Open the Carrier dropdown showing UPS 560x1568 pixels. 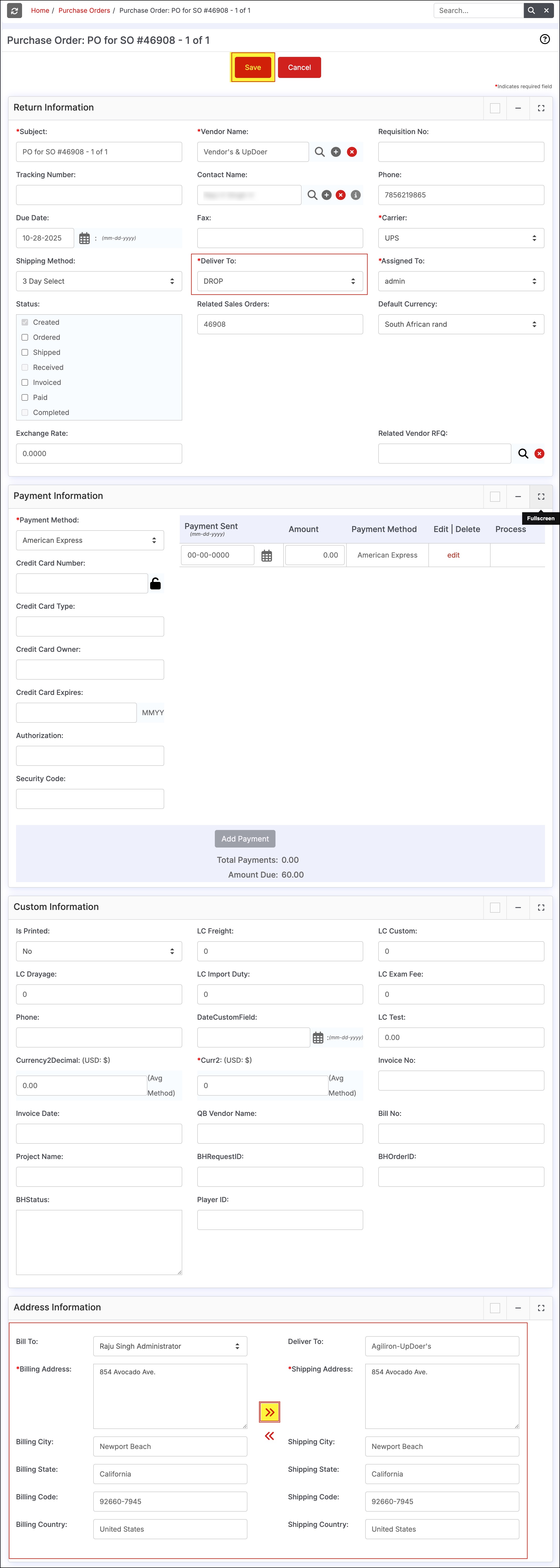461,238
